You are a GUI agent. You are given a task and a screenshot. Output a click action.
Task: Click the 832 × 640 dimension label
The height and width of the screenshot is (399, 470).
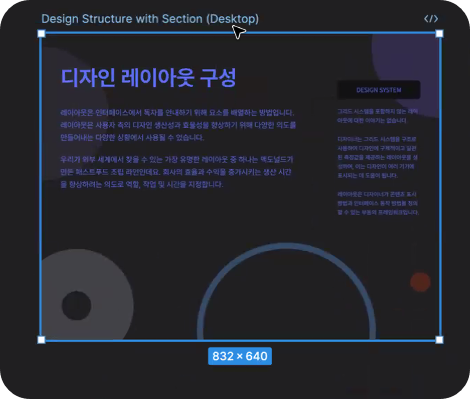(240, 356)
